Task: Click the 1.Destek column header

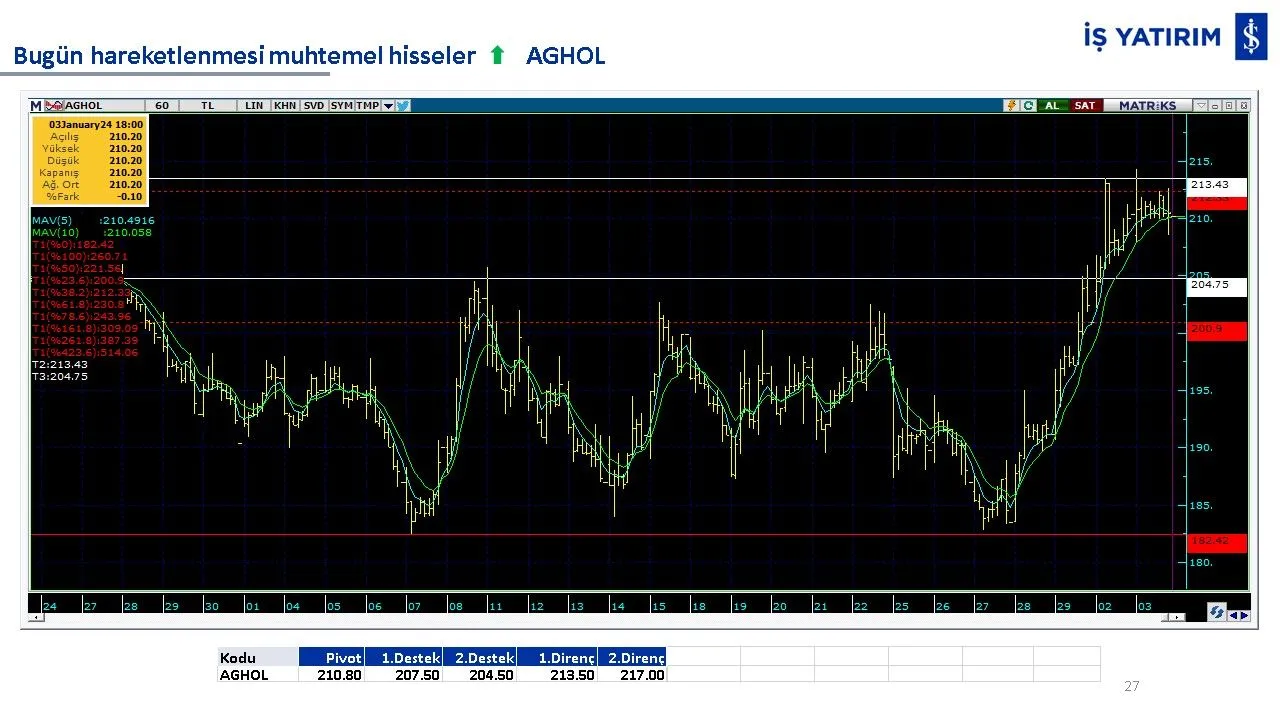Action: pyautogui.click(x=404, y=657)
